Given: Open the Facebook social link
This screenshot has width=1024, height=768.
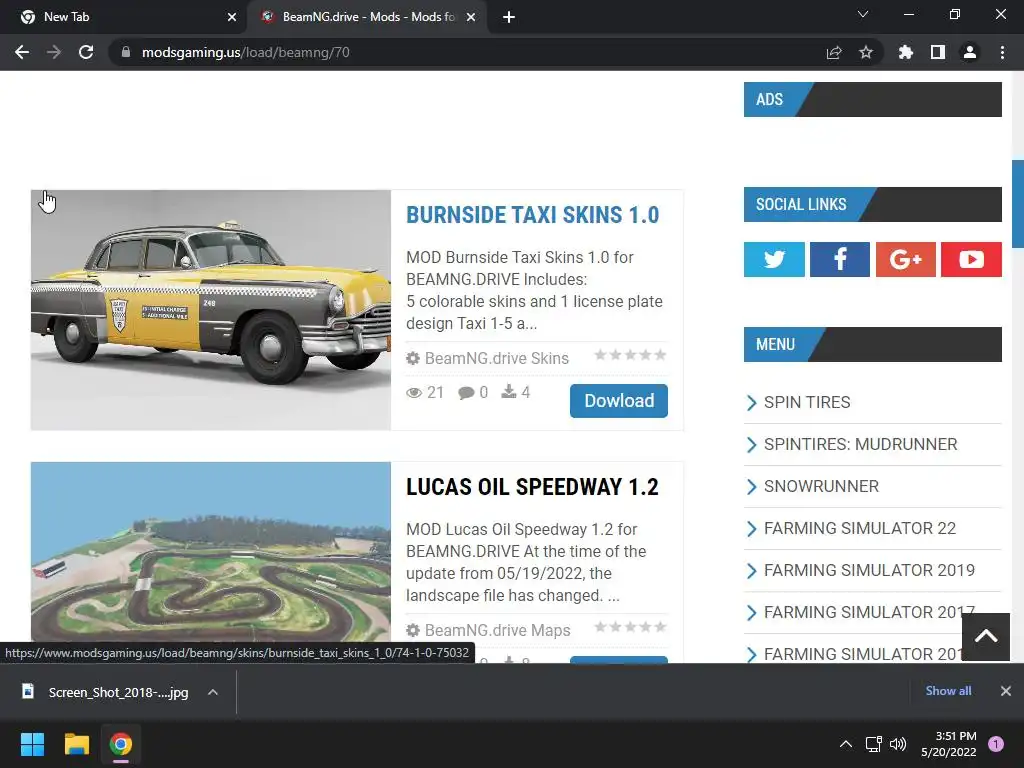Looking at the screenshot, I should pyautogui.click(x=840, y=259).
